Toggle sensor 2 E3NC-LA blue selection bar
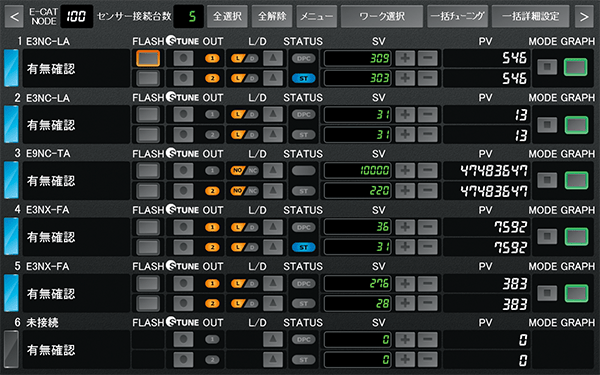Viewport: 600px width, 375px height. [11, 124]
